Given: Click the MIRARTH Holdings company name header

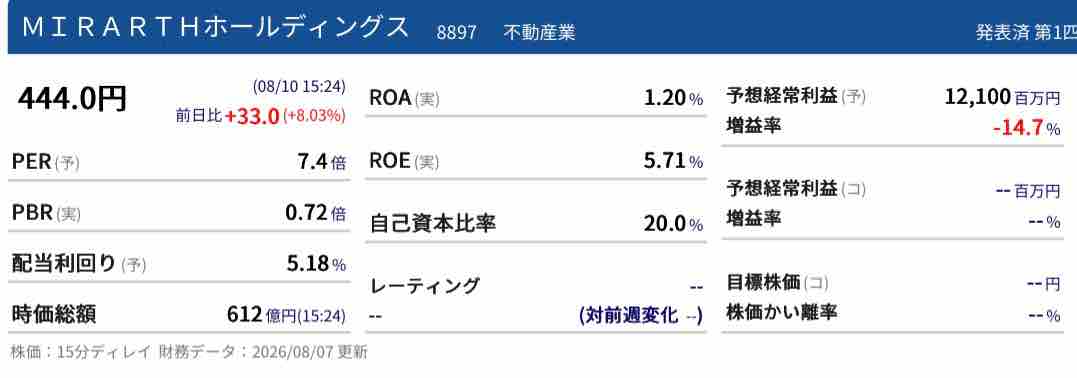Looking at the screenshot, I should tap(216, 27).
